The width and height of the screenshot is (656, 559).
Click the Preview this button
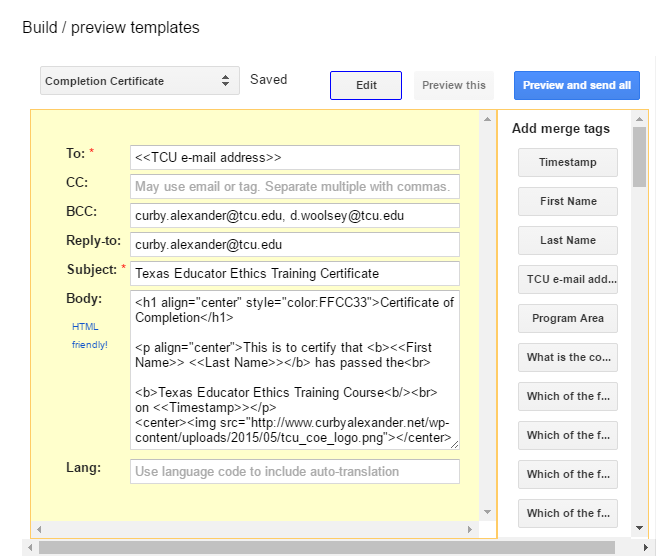coord(454,85)
